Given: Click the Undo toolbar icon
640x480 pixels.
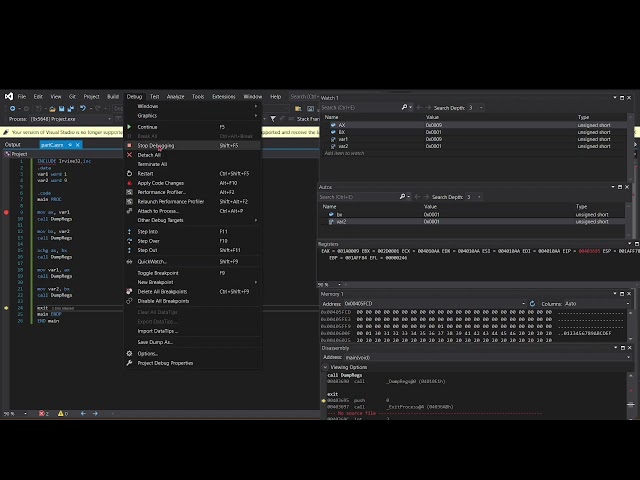Looking at the screenshot, I should (83, 109).
